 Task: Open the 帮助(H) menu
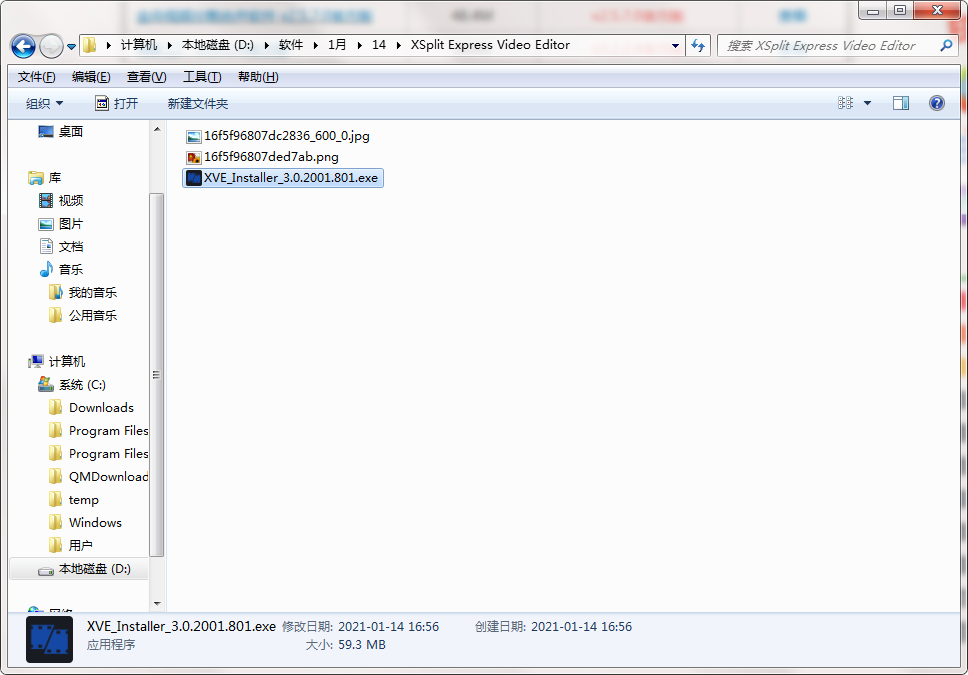click(258, 77)
